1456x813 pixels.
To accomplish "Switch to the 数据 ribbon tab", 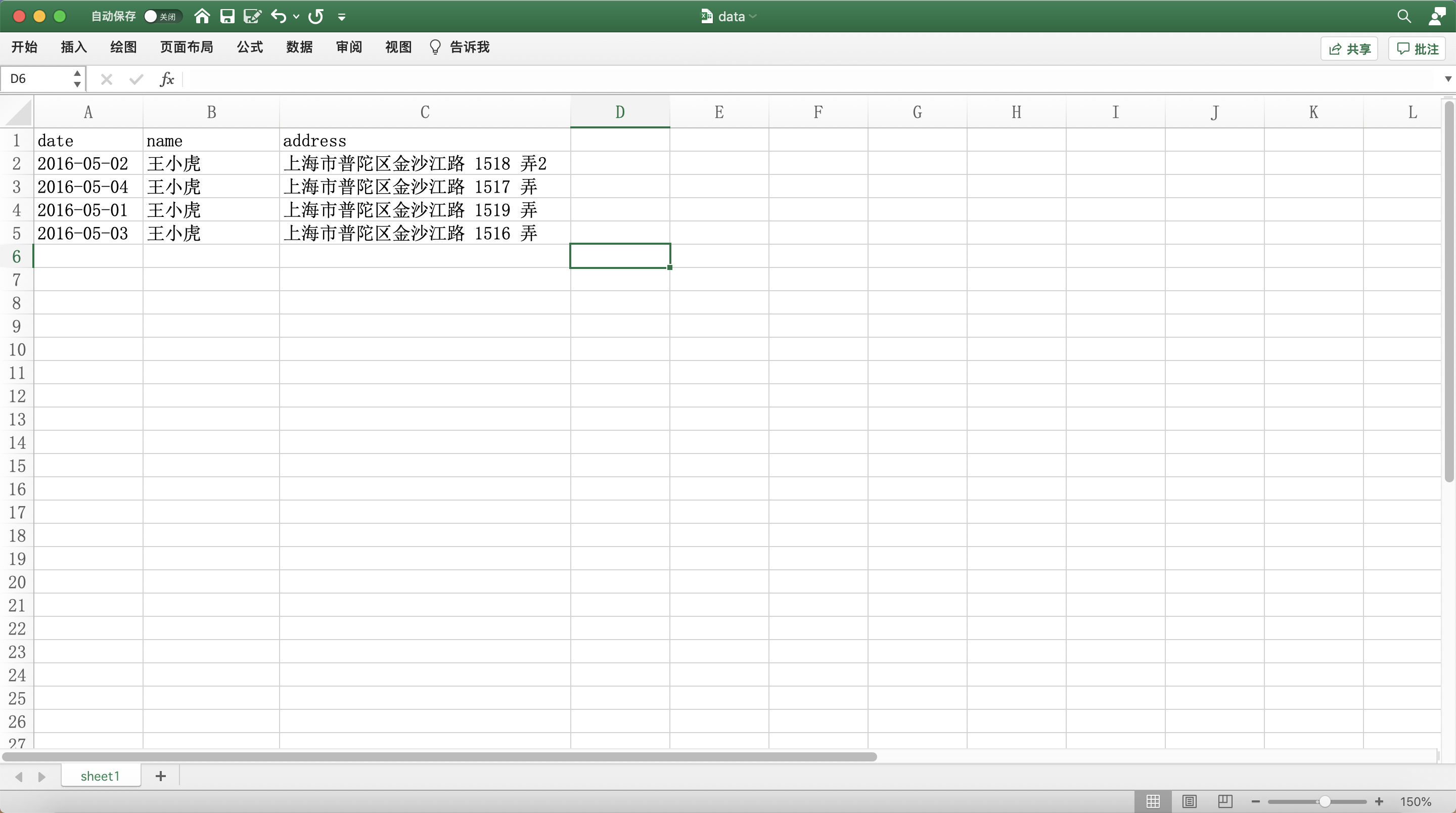I will point(300,48).
